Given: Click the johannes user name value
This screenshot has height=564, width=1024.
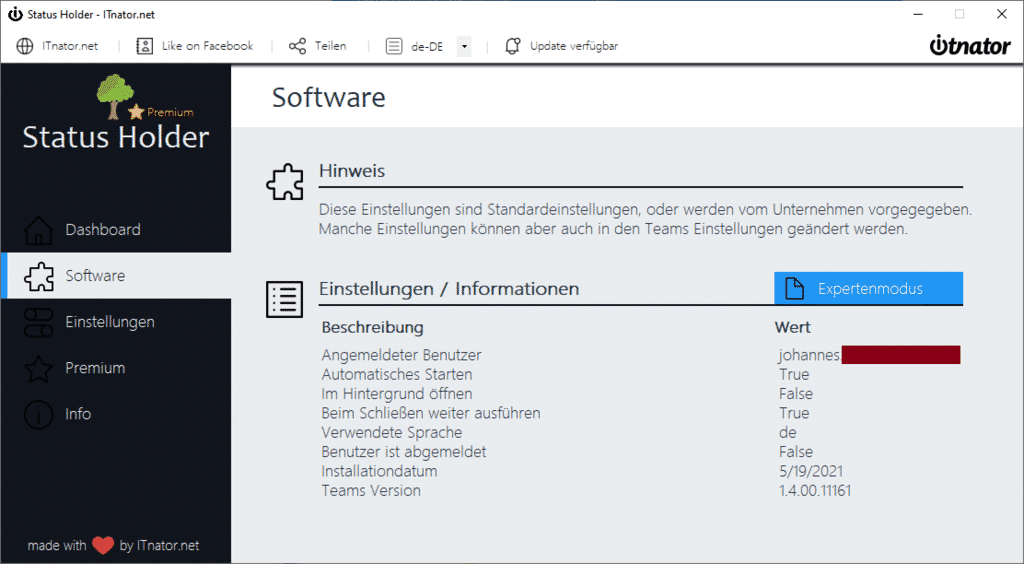Looking at the screenshot, I should pyautogui.click(x=809, y=355).
